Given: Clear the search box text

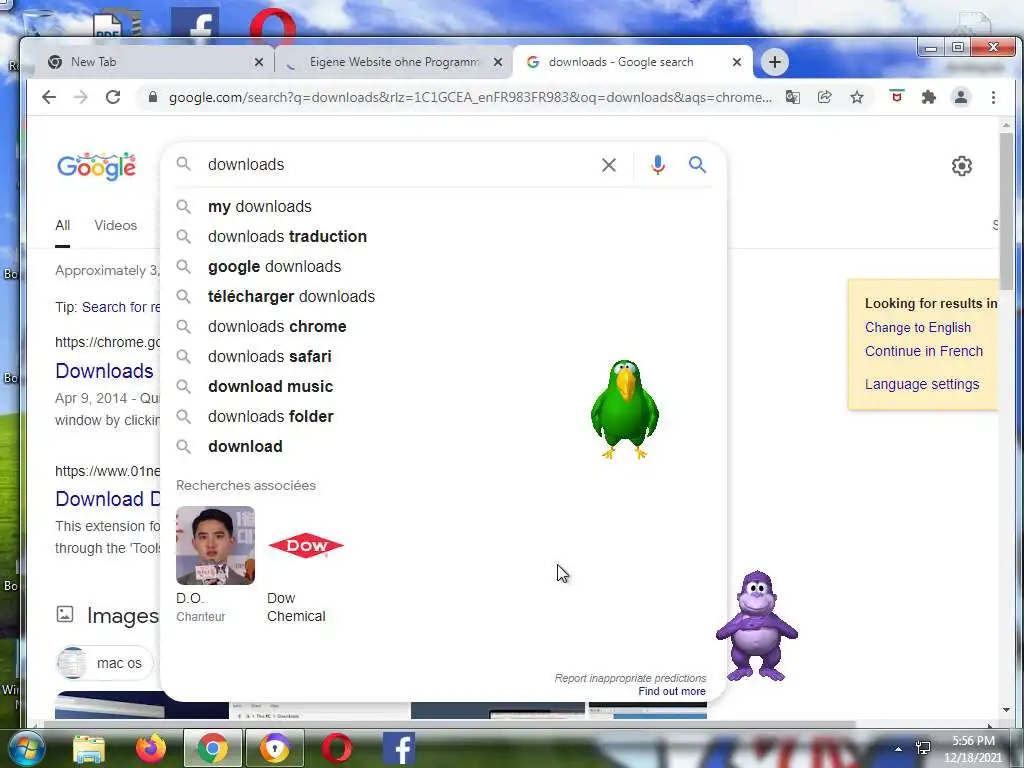Looking at the screenshot, I should [x=609, y=165].
